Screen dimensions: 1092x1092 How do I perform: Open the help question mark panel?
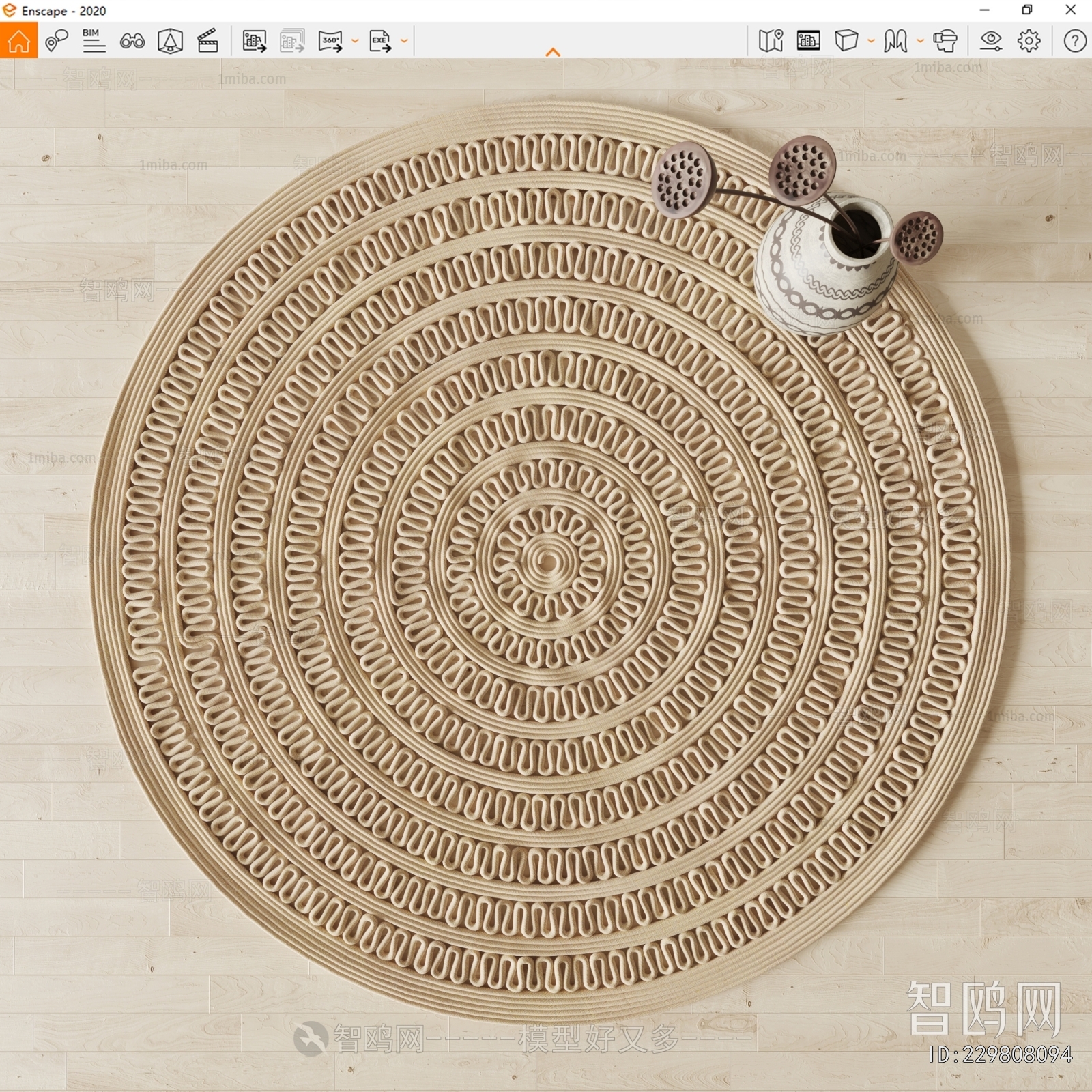click(1075, 41)
